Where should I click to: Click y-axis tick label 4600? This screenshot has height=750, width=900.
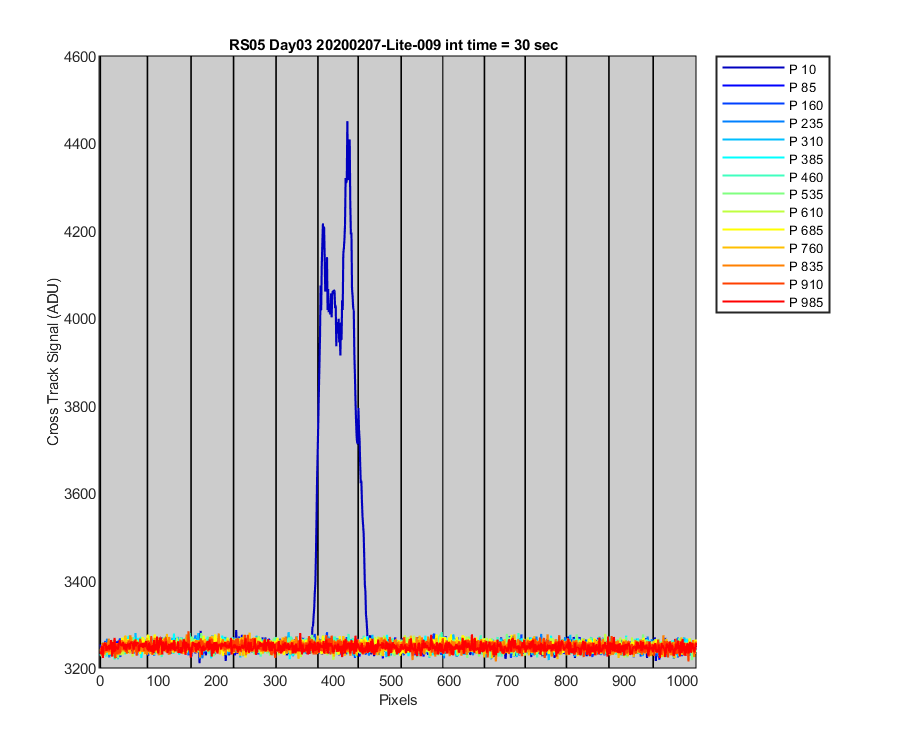click(80, 57)
